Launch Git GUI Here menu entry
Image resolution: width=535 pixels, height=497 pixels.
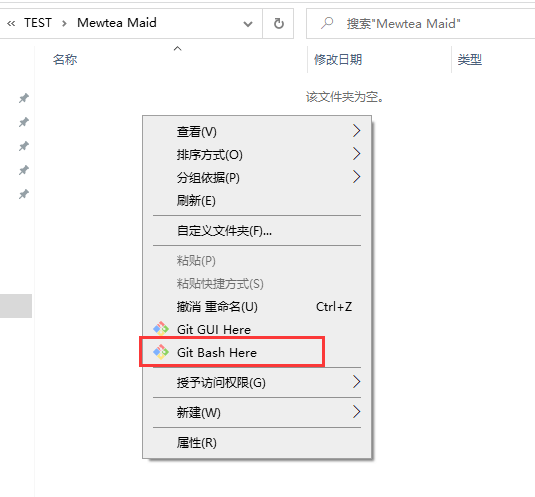click(257, 330)
